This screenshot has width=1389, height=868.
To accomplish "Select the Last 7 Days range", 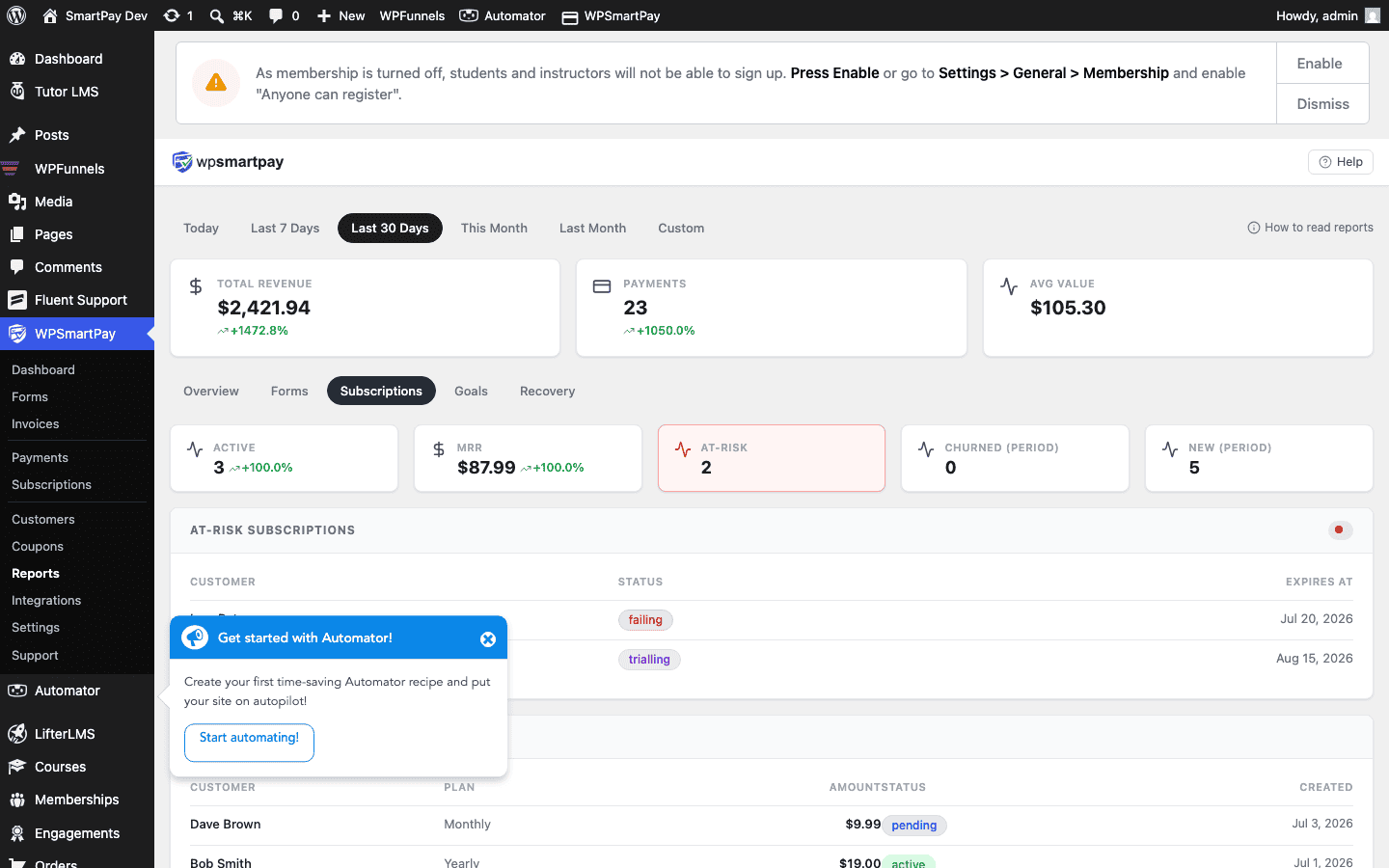I will [285, 229].
